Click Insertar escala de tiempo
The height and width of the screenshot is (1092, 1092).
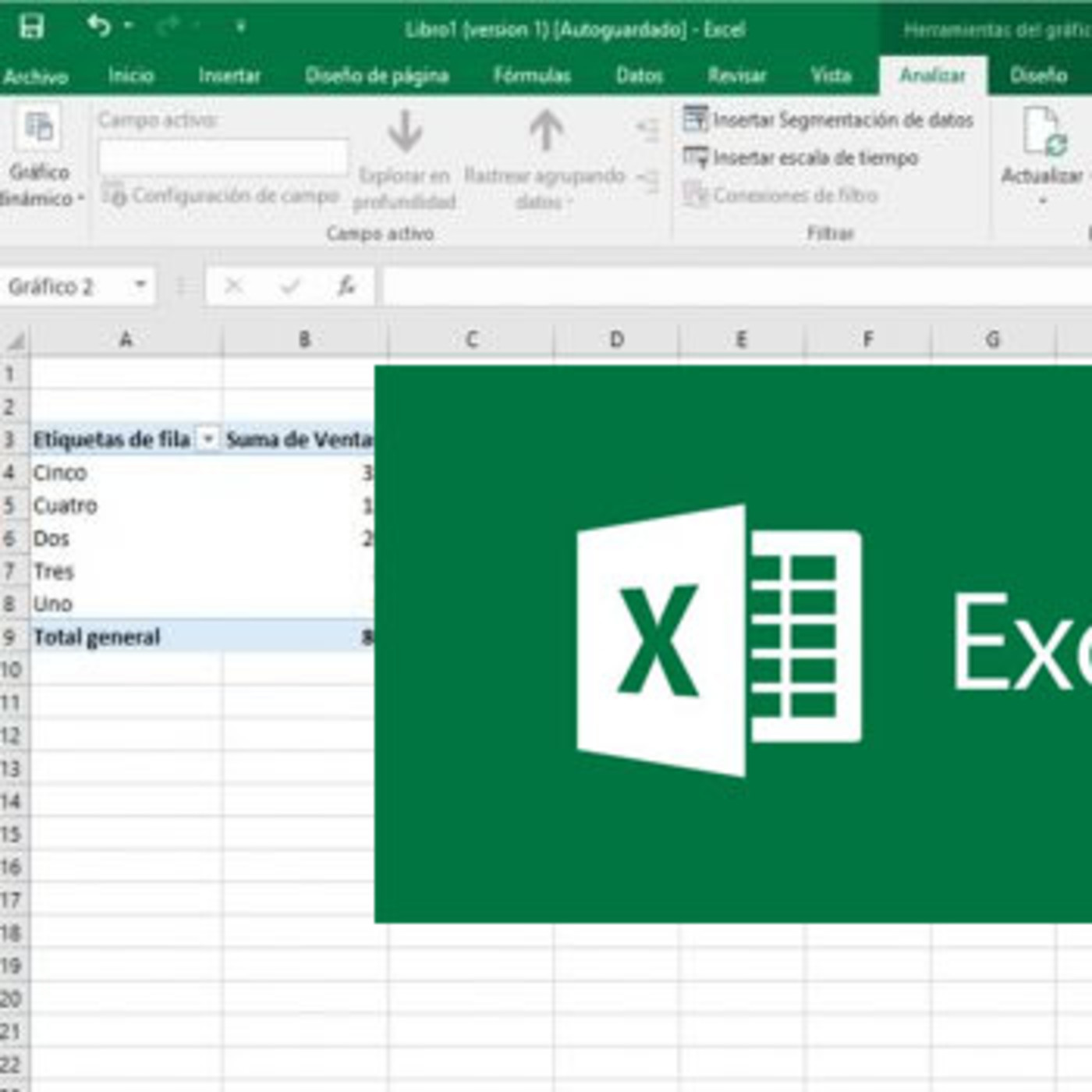pos(800,158)
